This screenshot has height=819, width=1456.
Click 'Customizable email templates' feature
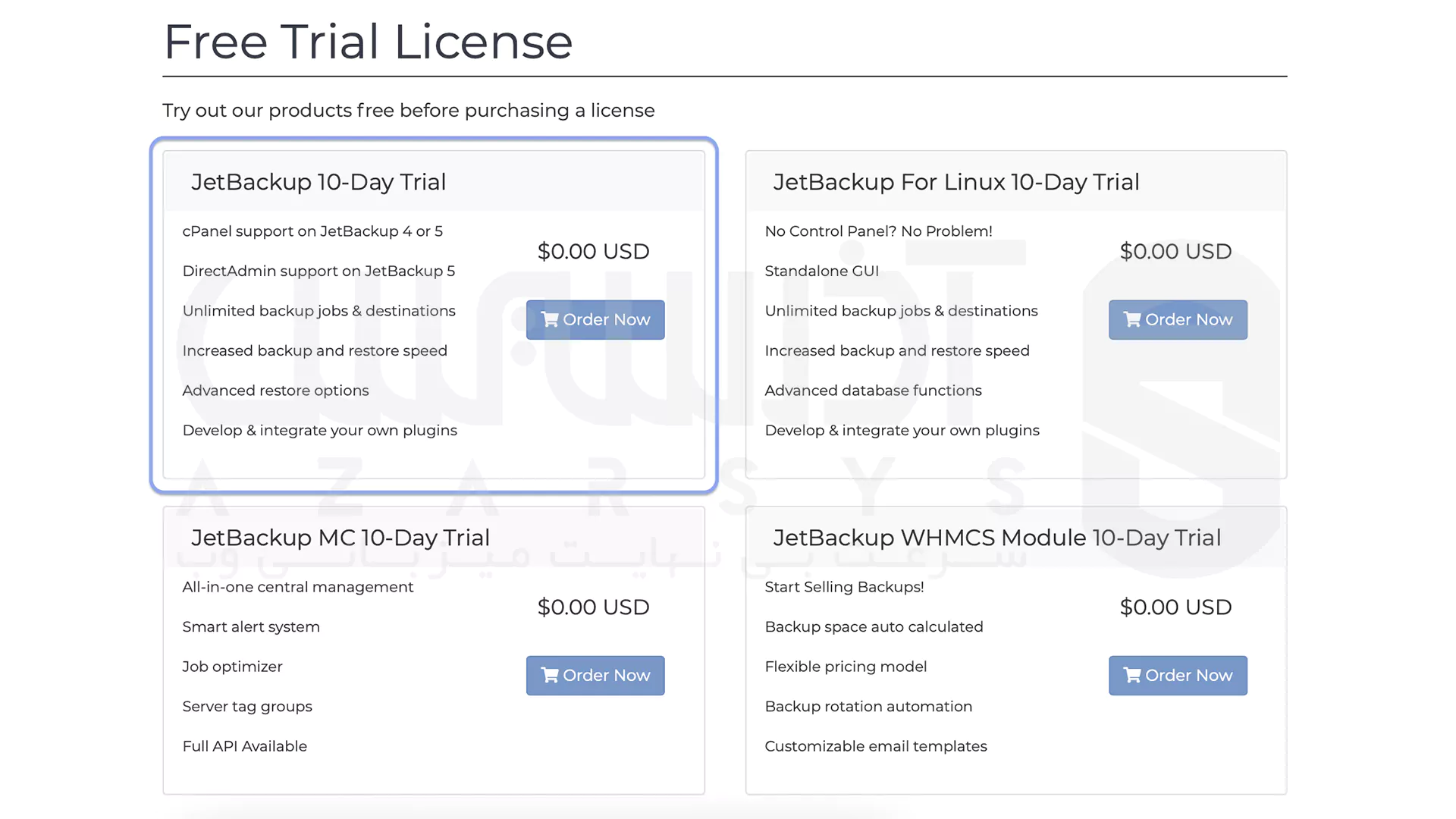coord(876,746)
